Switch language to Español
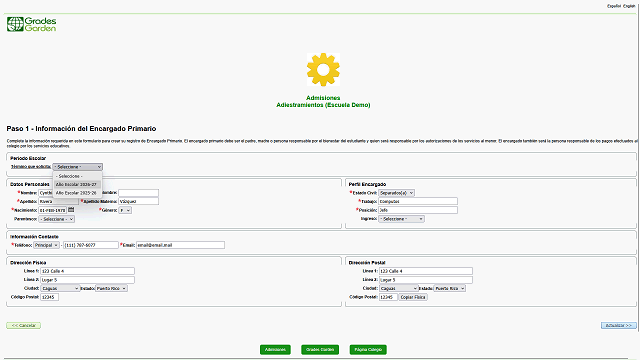The image size is (640, 360). click(614, 6)
